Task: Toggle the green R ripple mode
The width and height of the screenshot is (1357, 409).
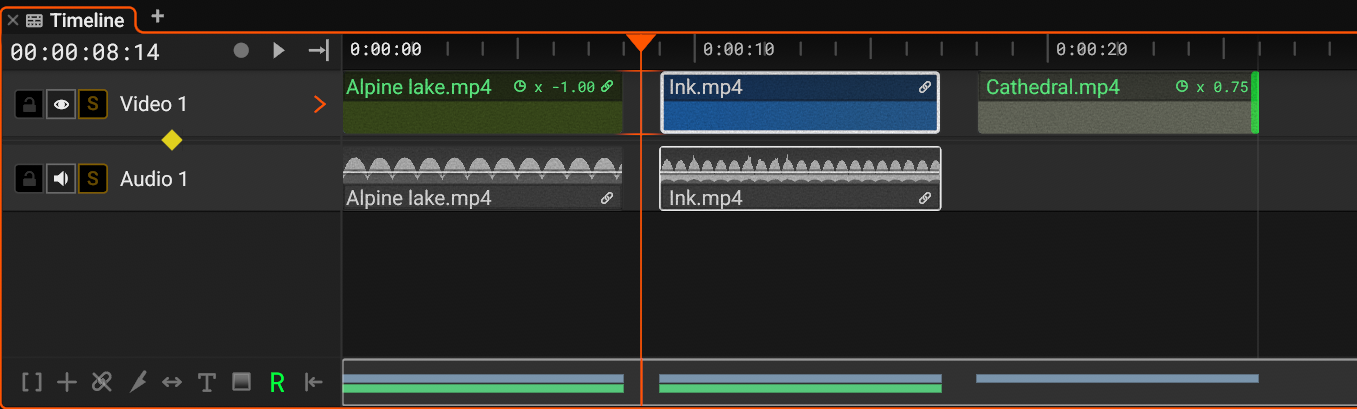Action: click(277, 382)
